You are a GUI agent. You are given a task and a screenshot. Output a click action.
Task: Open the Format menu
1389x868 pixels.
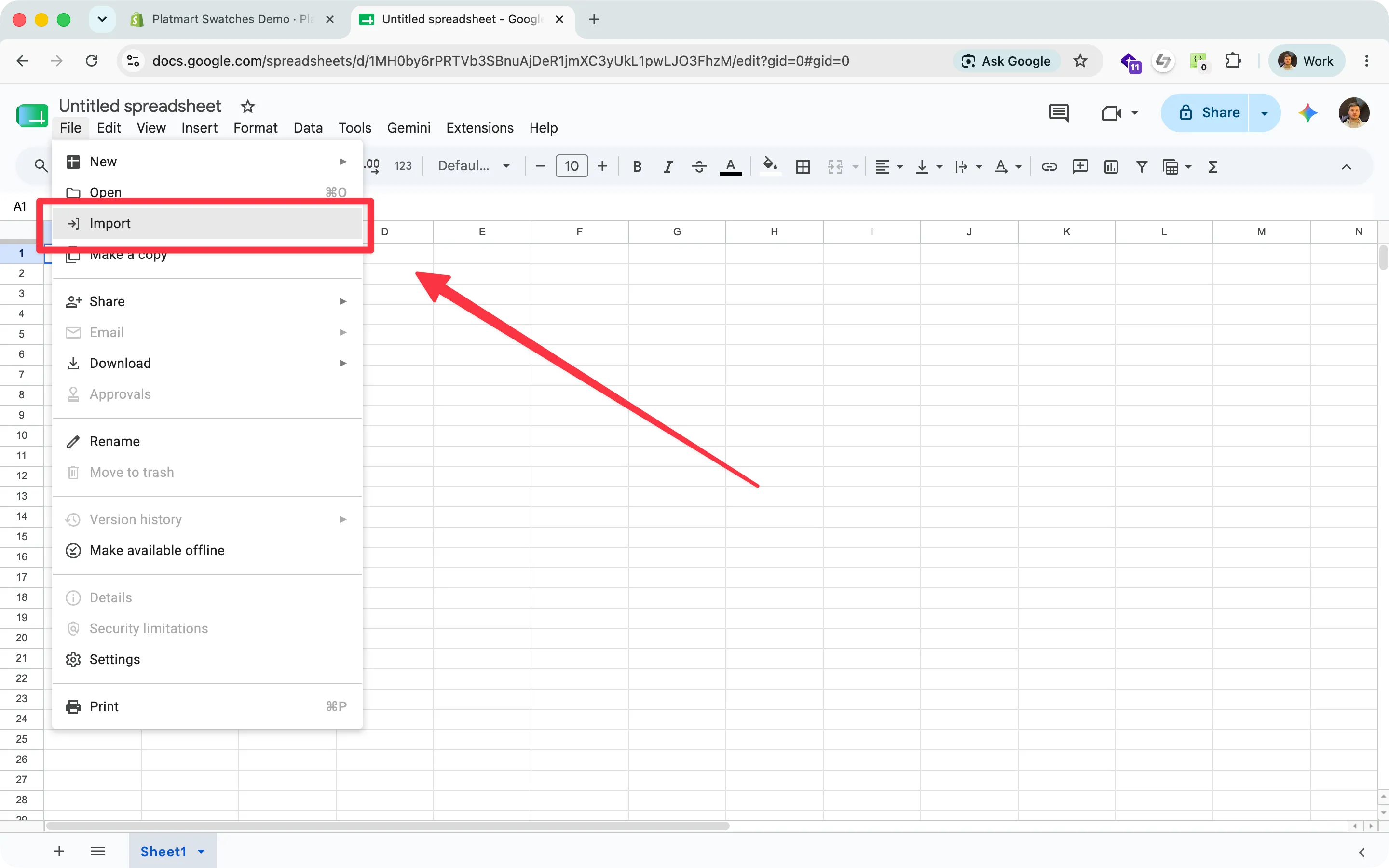(256, 127)
